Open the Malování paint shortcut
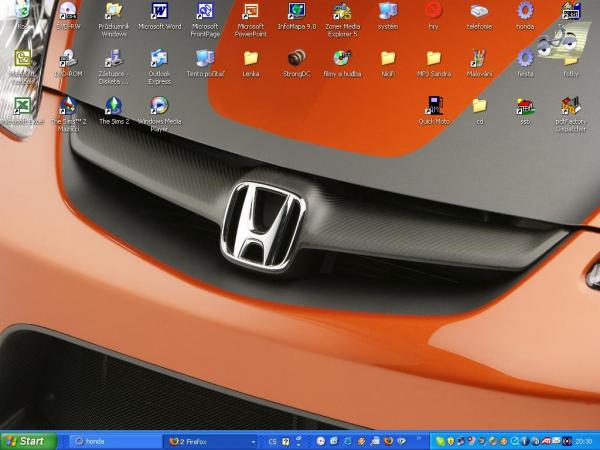 tap(479, 59)
